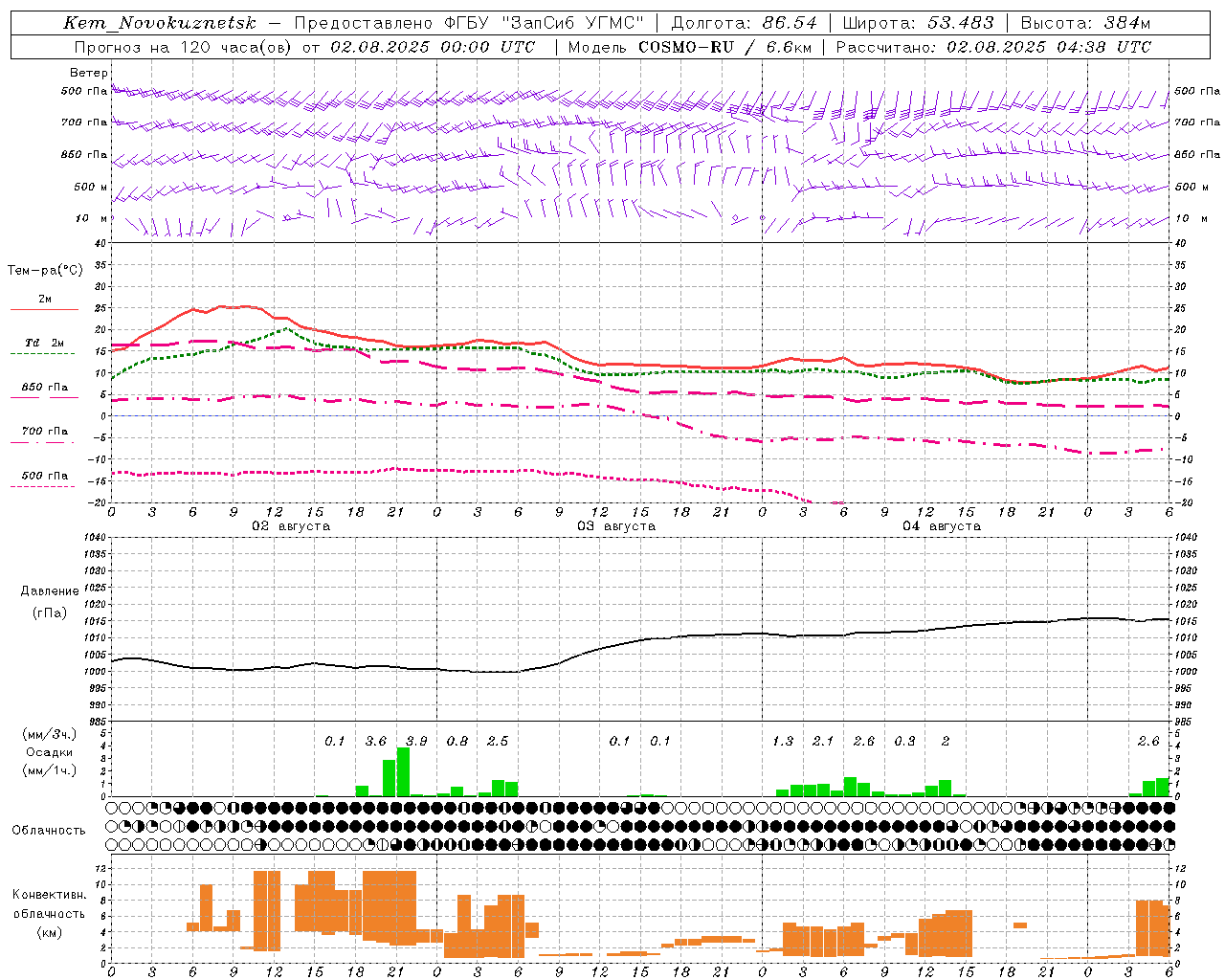Click the 2.5 precipitation value
This screenshot has height=980, width=1225.
pyautogui.click(x=498, y=742)
